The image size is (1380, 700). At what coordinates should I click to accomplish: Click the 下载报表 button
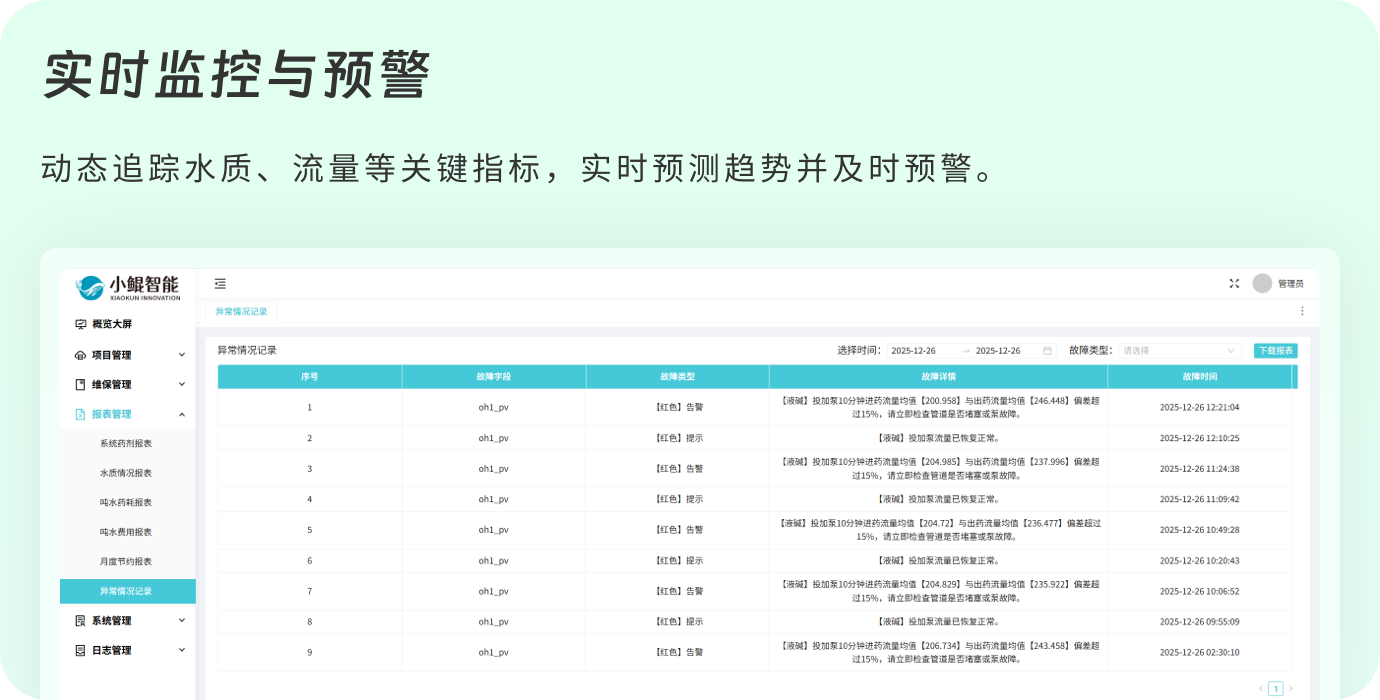[x=1275, y=351]
